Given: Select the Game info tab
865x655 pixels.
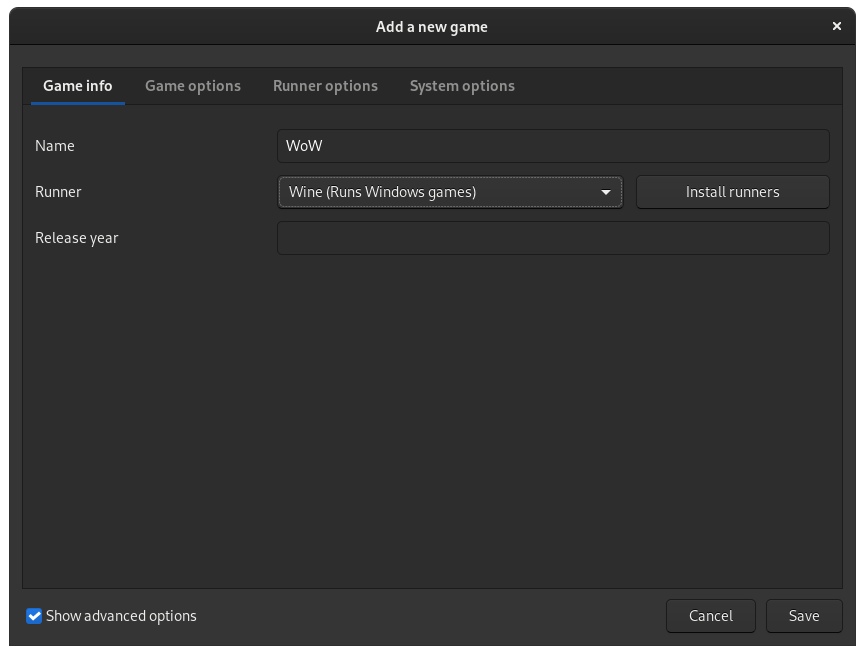Looking at the screenshot, I should (78, 86).
